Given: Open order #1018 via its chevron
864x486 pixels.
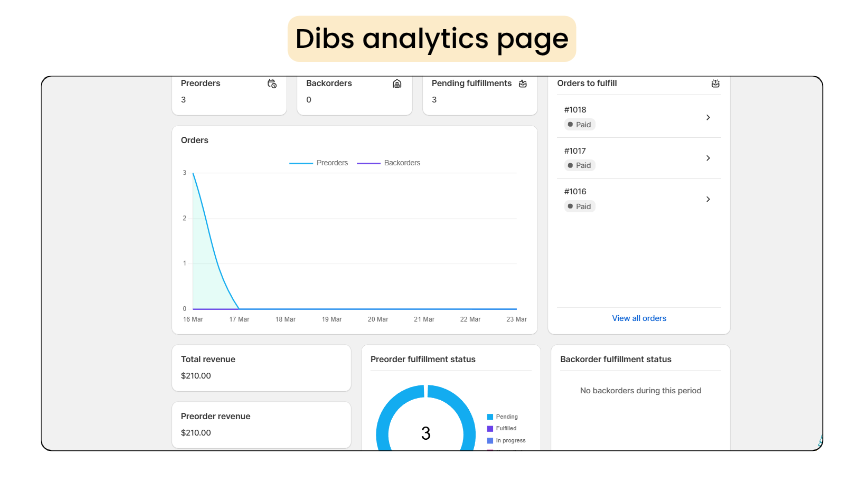Looking at the screenshot, I should point(708,117).
